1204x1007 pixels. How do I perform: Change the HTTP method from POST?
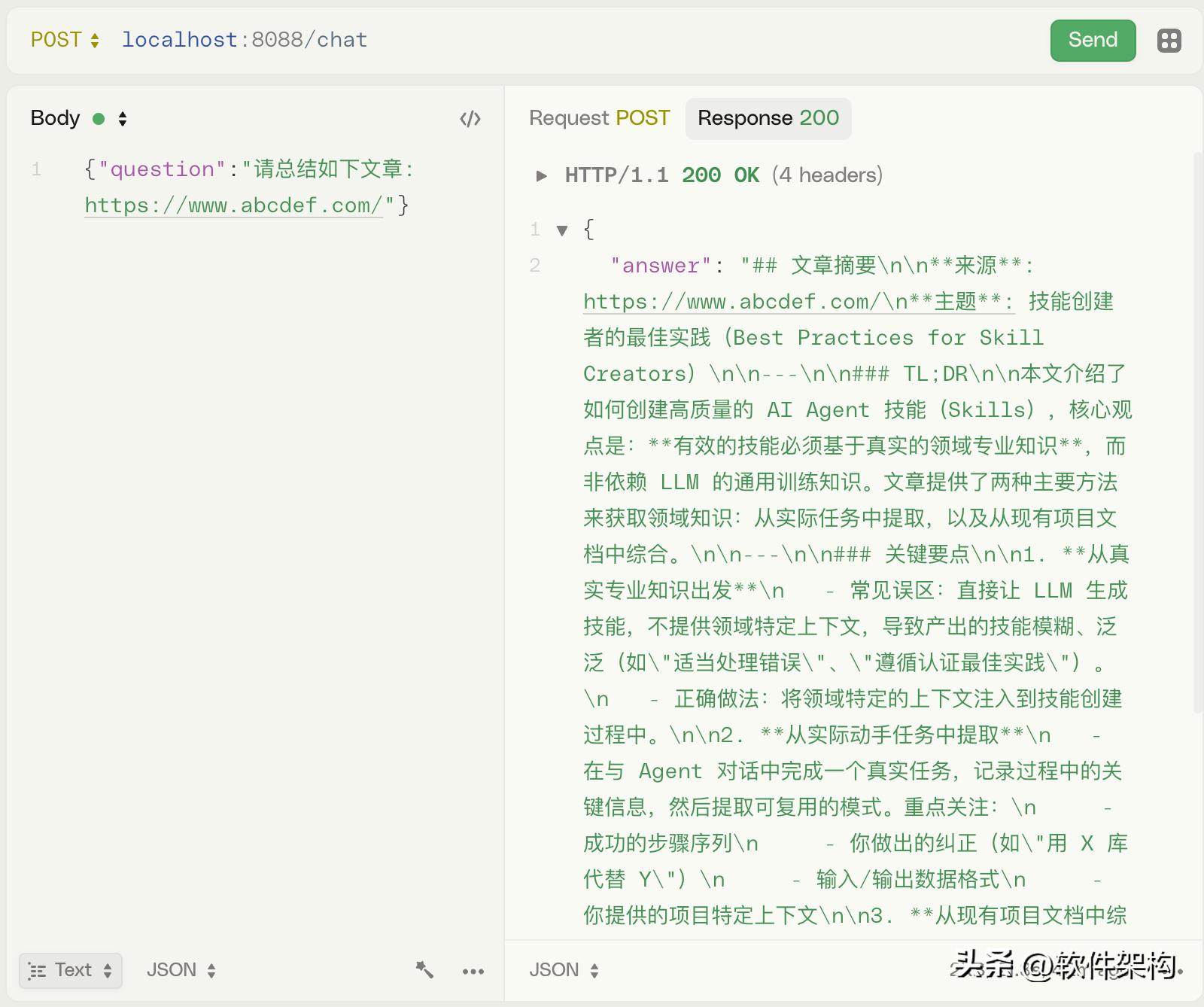pyautogui.click(x=65, y=40)
